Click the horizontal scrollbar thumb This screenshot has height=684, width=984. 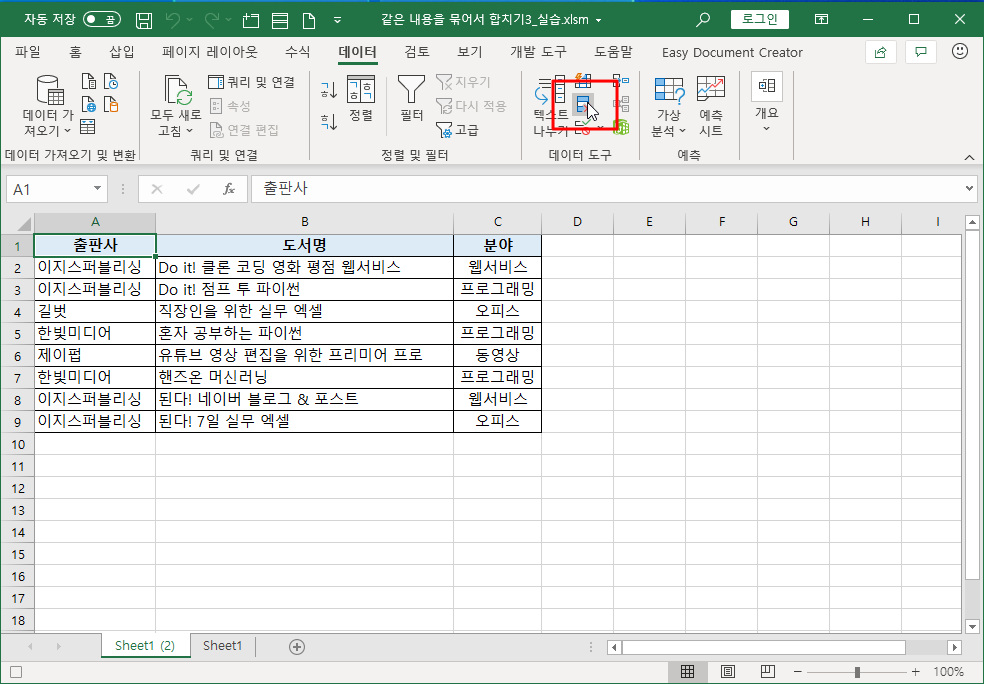point(764,647)
